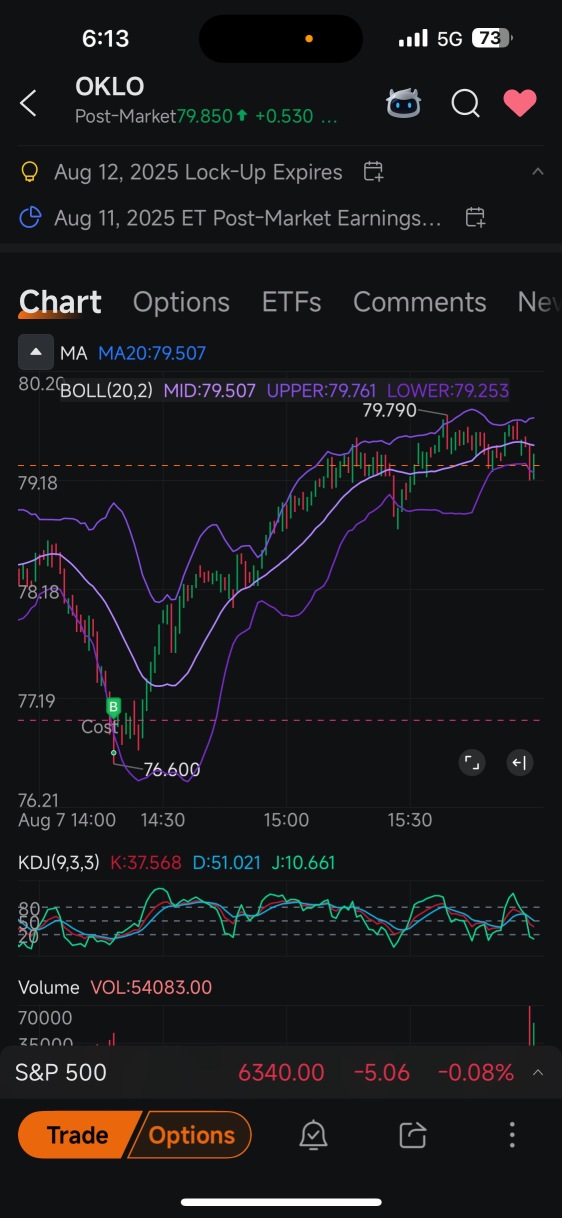Tap the LOWER:79.253 Bollinger value
Screen dimensions: 562x1218
coord(447,390)
